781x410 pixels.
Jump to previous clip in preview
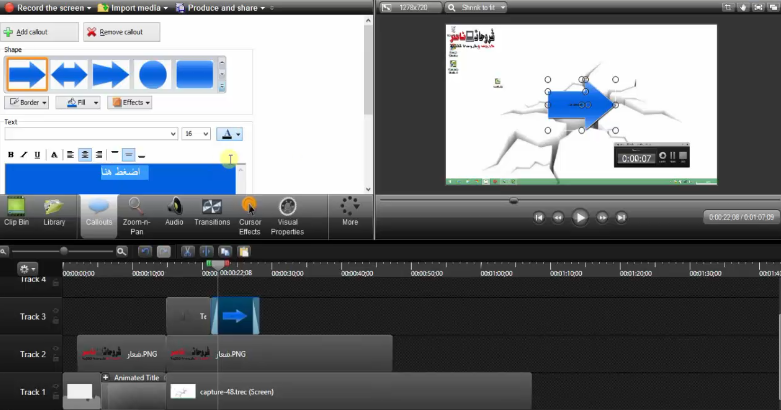point(538,217)
